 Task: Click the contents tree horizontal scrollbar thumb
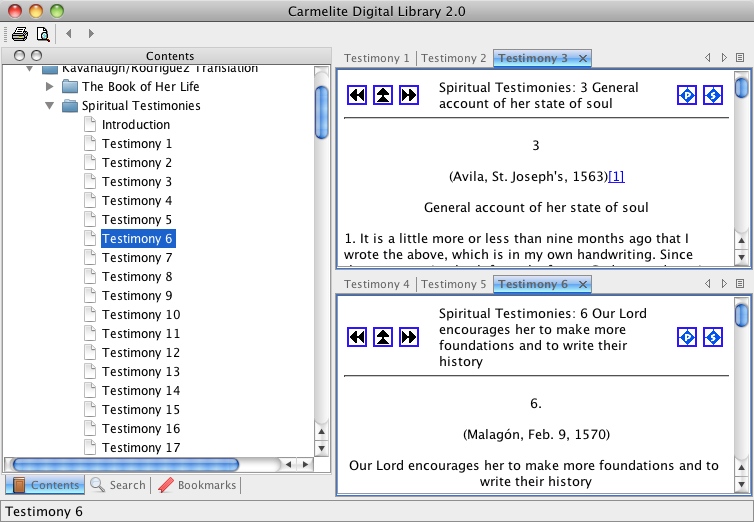tap(124, 464)
